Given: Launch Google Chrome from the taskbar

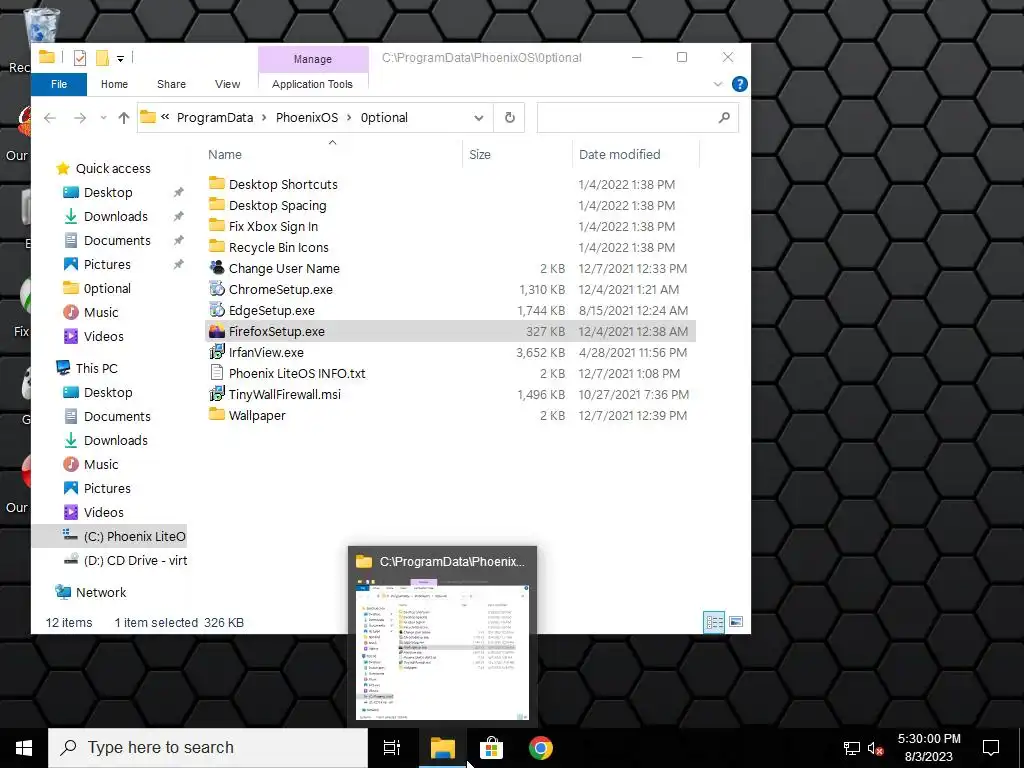Looking at the screenshot, I should click(x=541, y=748).
